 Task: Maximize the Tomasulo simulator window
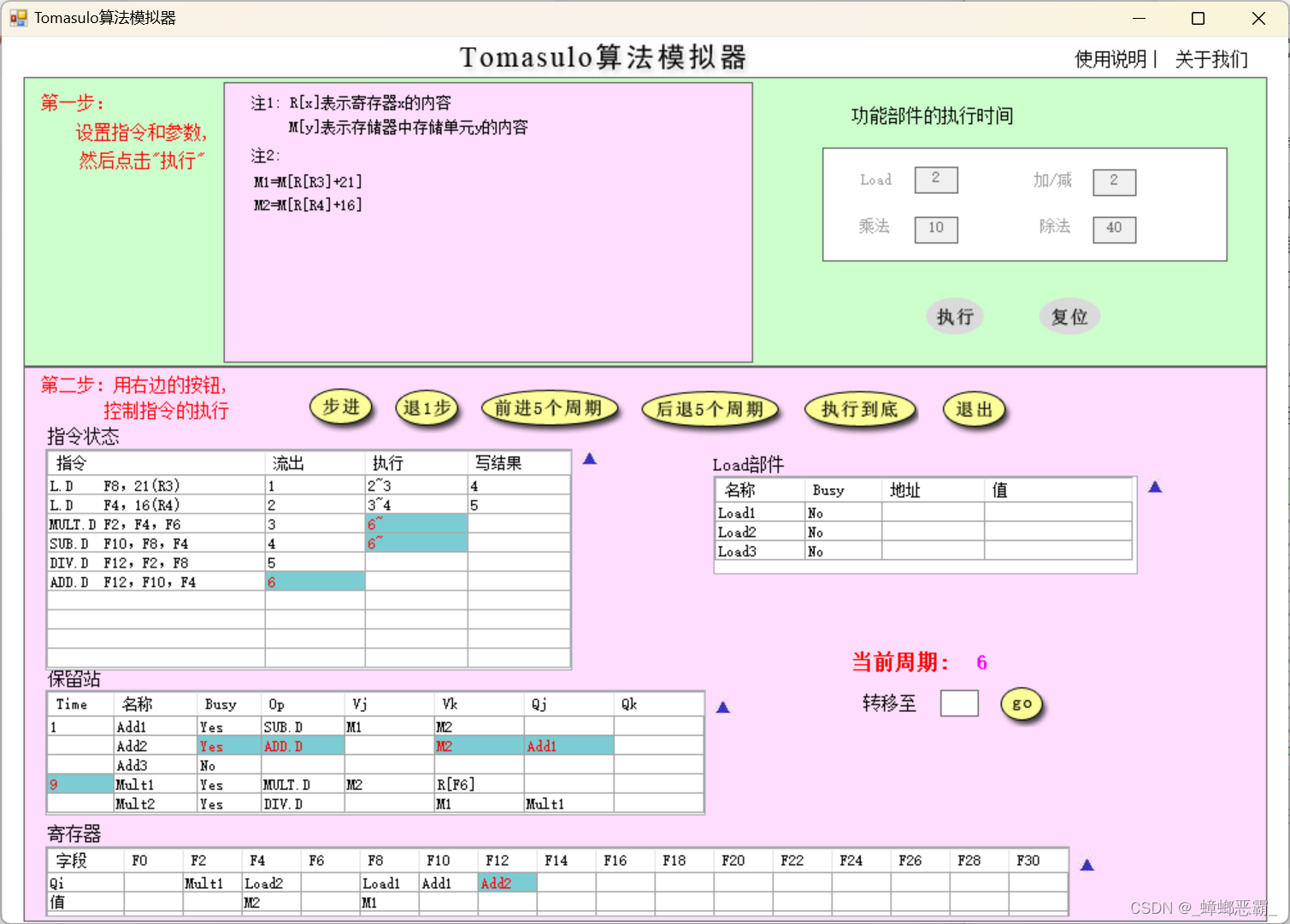1199,18
